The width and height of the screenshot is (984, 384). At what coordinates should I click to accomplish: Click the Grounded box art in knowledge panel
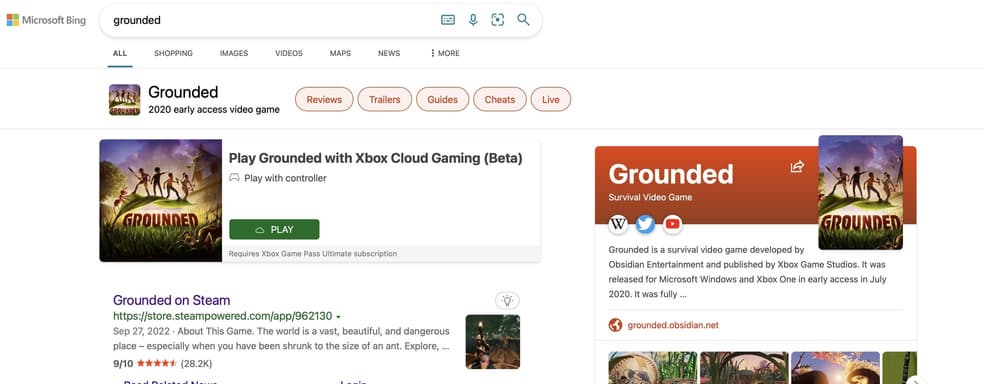(x=860, y=193)
